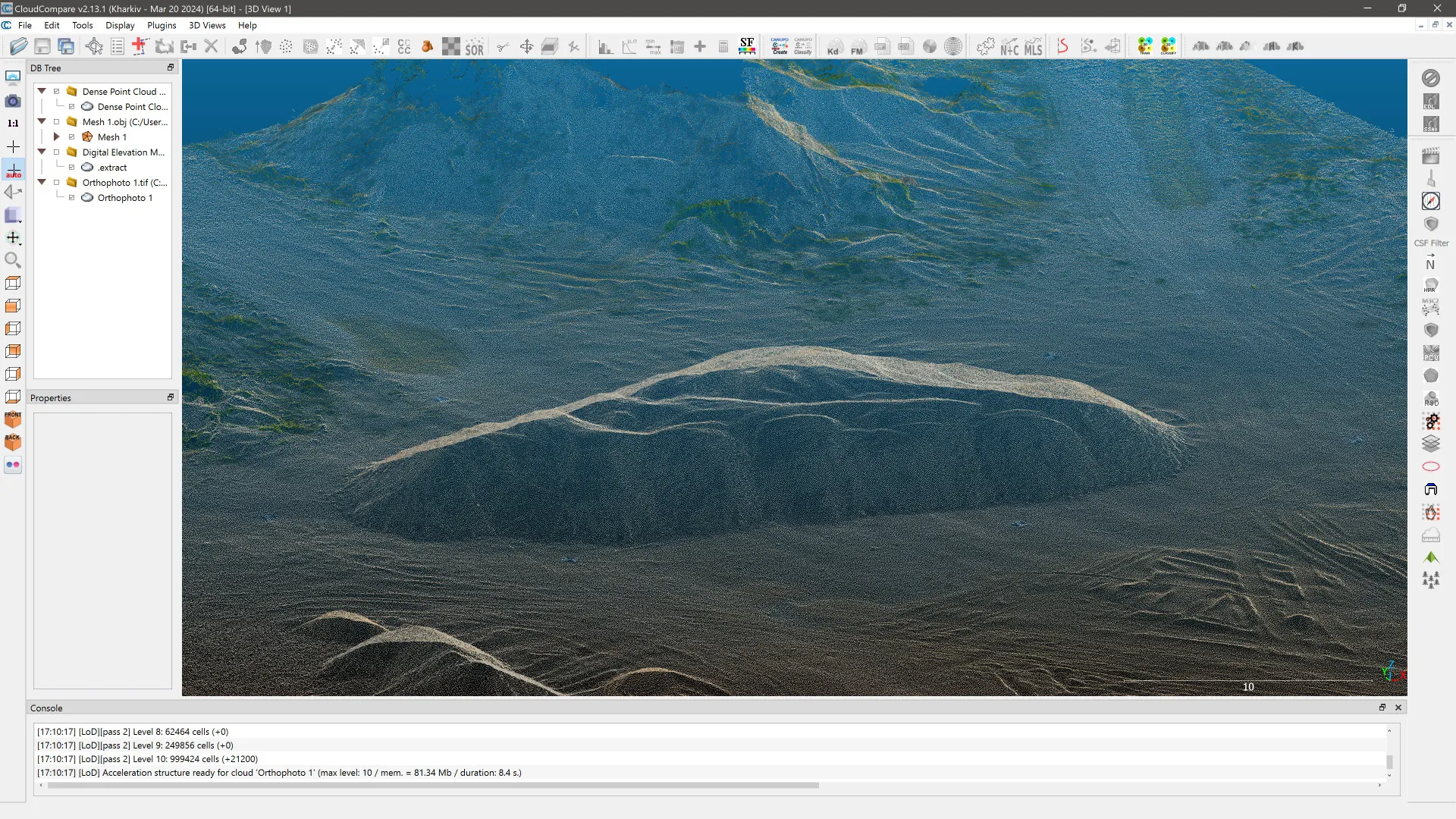Open the Cloud-to-cloud distance CC icon
Viewport: 1456px width, 819px height.
pyautogui.click(x=404, y=46)
